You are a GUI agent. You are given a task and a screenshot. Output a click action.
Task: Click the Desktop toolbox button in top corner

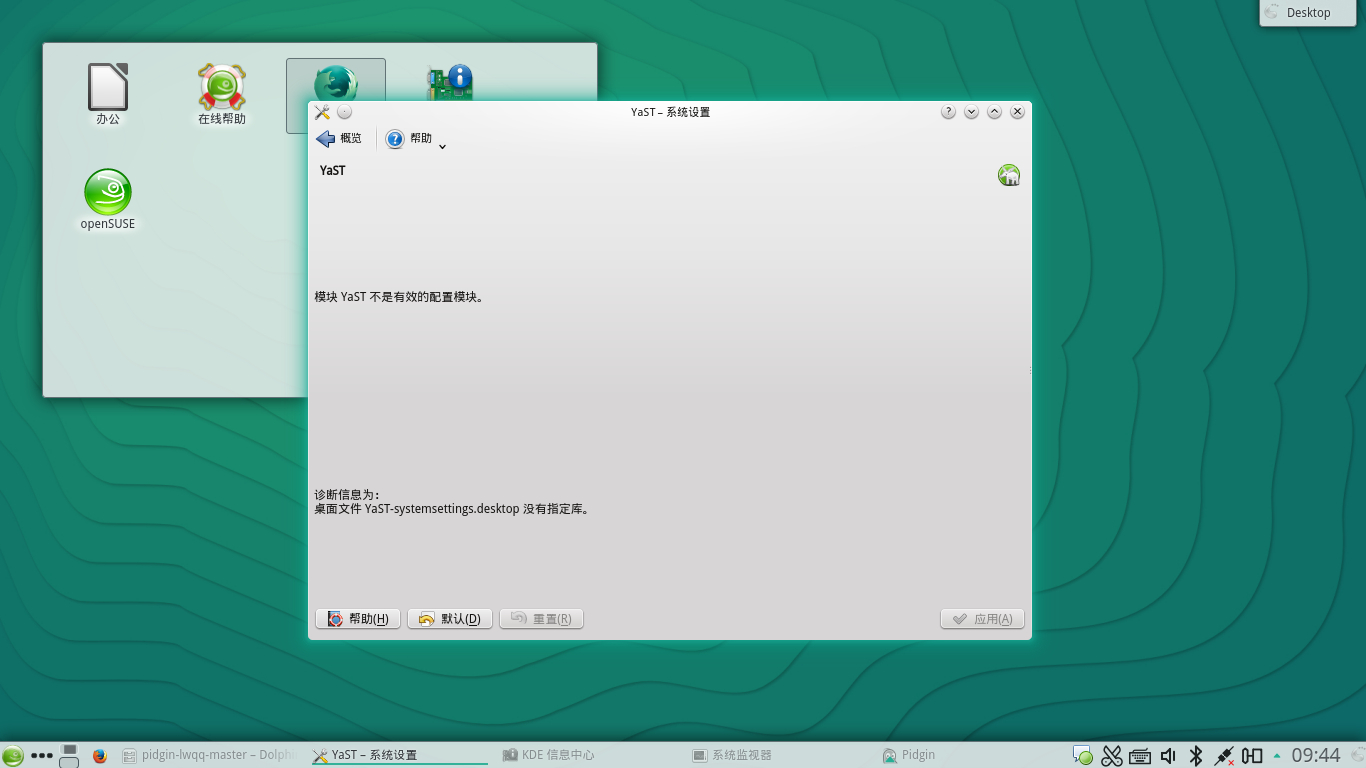(1308, 13)
